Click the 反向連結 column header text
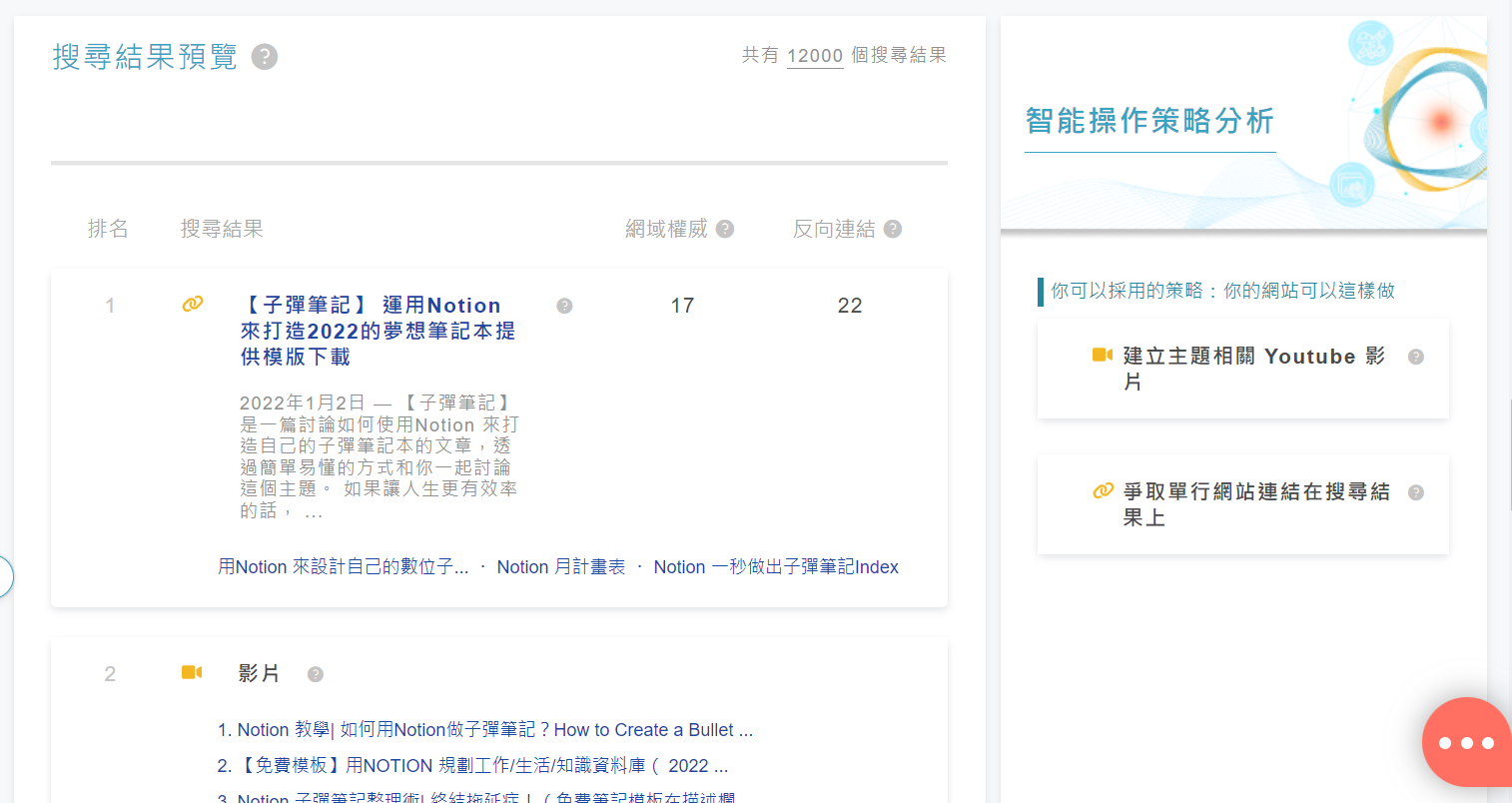 tap(834, 229)
